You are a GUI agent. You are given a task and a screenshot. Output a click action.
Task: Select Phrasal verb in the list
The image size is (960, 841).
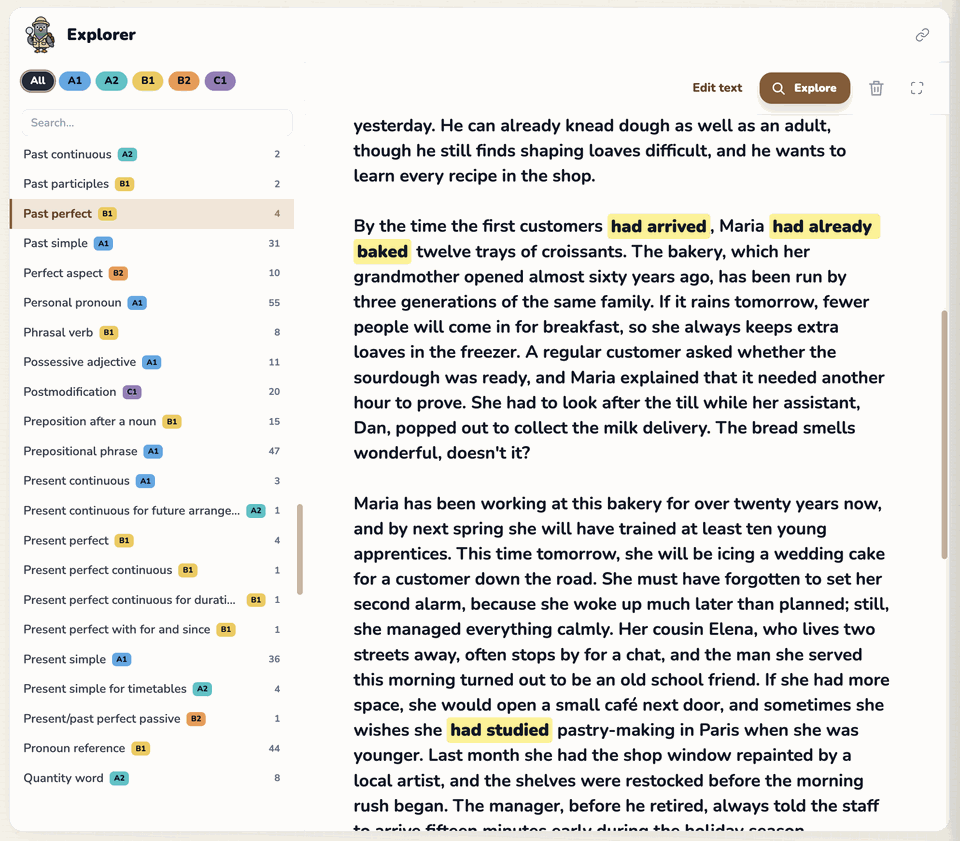coord(152,332)
